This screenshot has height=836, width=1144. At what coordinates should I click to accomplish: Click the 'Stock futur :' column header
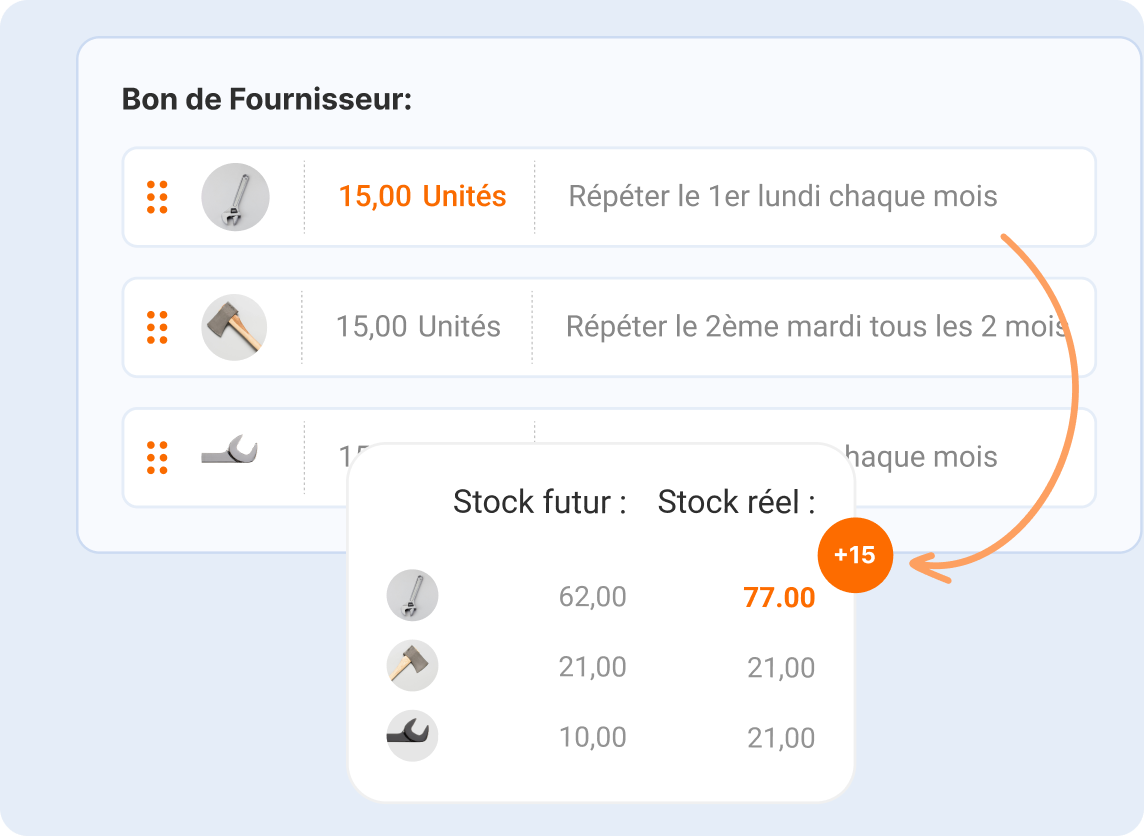[x=540, y=502]
